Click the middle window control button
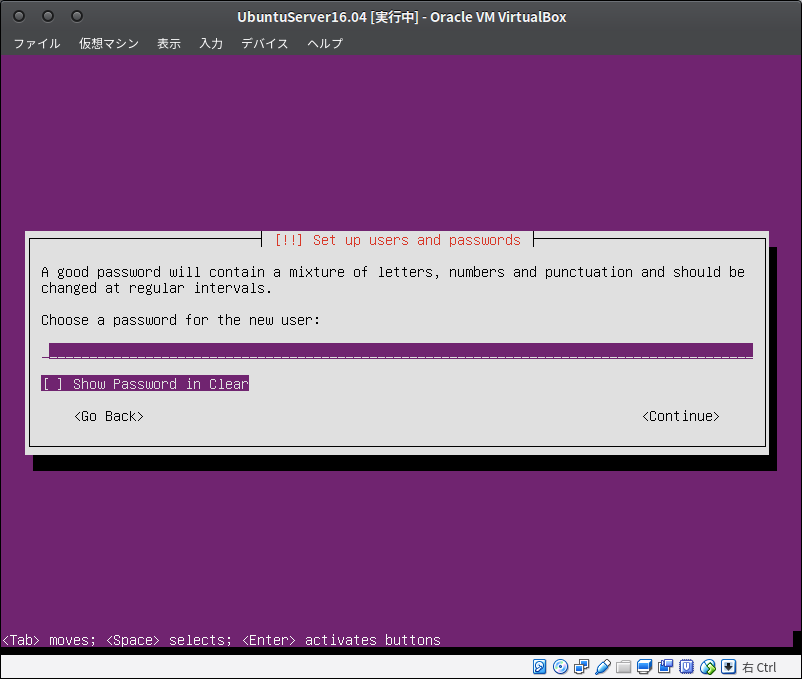Screen dimensions: 802x679 (48, 16)
